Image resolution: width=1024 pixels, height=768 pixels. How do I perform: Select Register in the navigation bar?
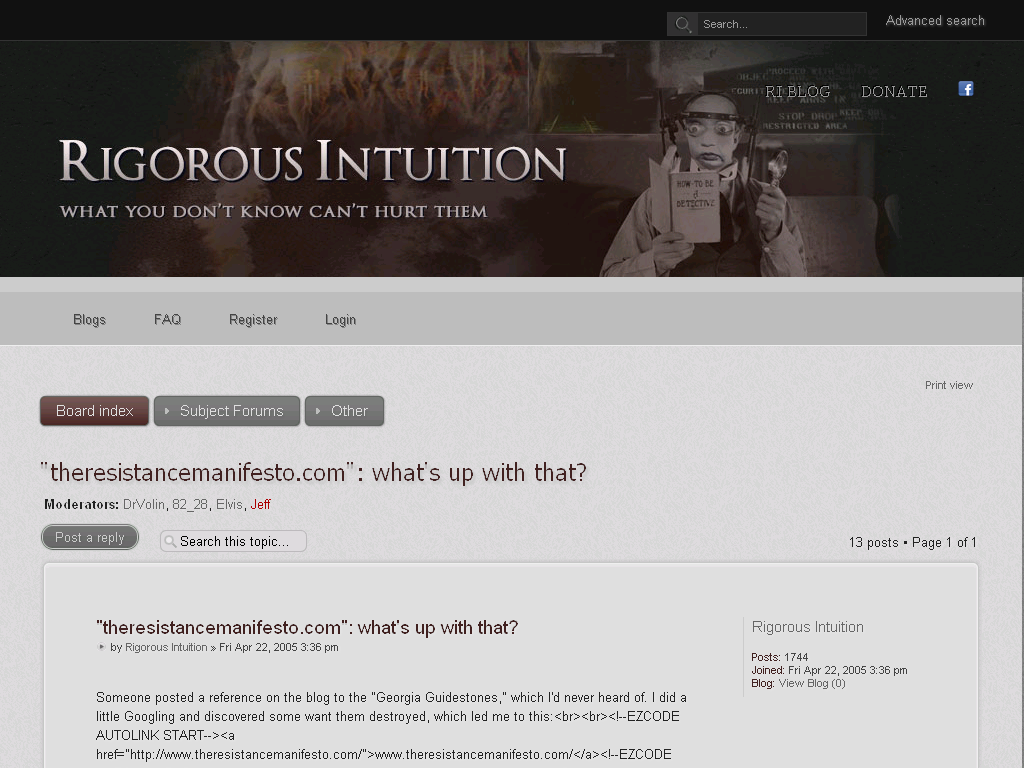(253, 319)
